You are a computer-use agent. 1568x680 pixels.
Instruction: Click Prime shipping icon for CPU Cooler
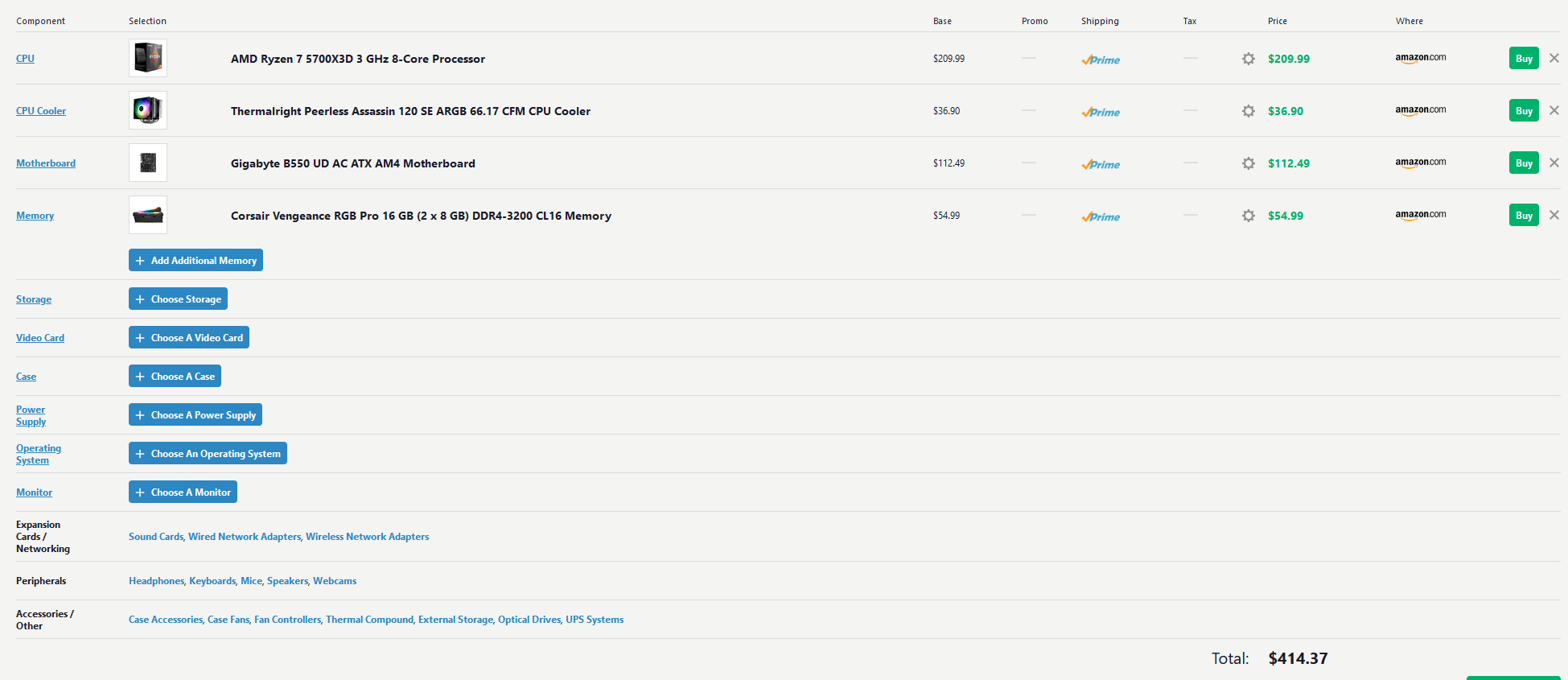(1101, 112)
